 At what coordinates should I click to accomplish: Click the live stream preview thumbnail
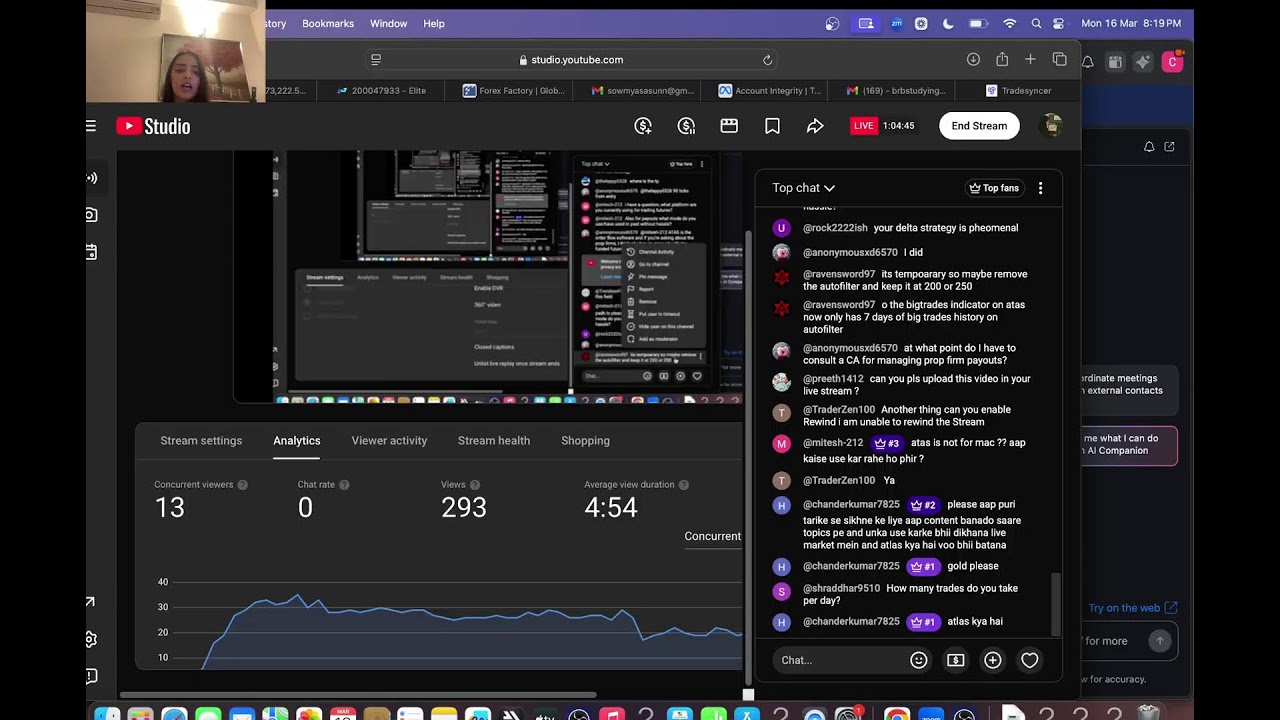[x=489, y=276]
